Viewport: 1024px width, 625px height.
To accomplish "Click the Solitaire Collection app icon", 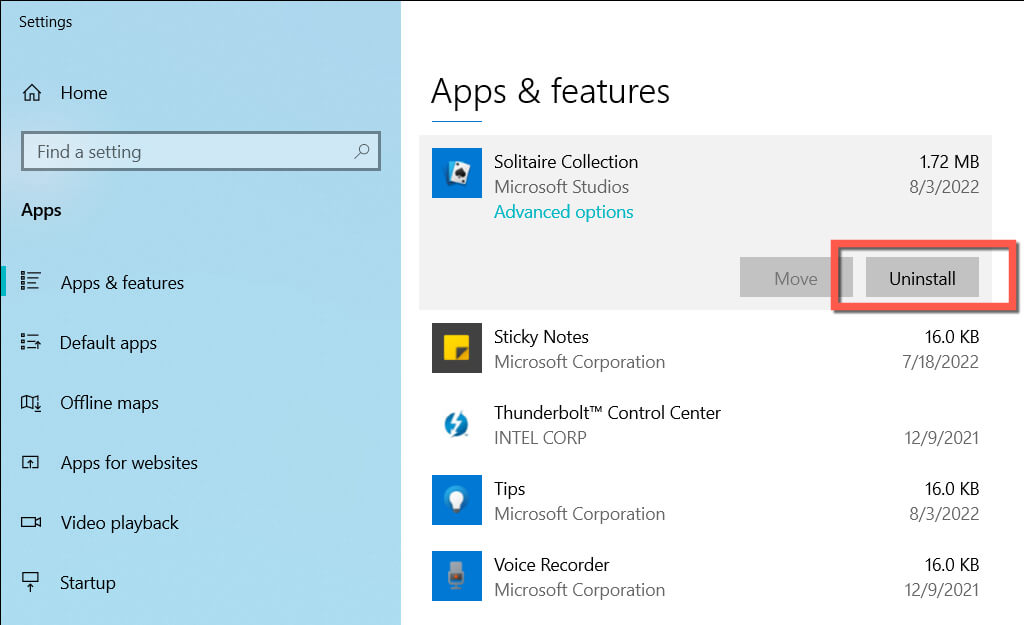I will (x=456, y=174).
